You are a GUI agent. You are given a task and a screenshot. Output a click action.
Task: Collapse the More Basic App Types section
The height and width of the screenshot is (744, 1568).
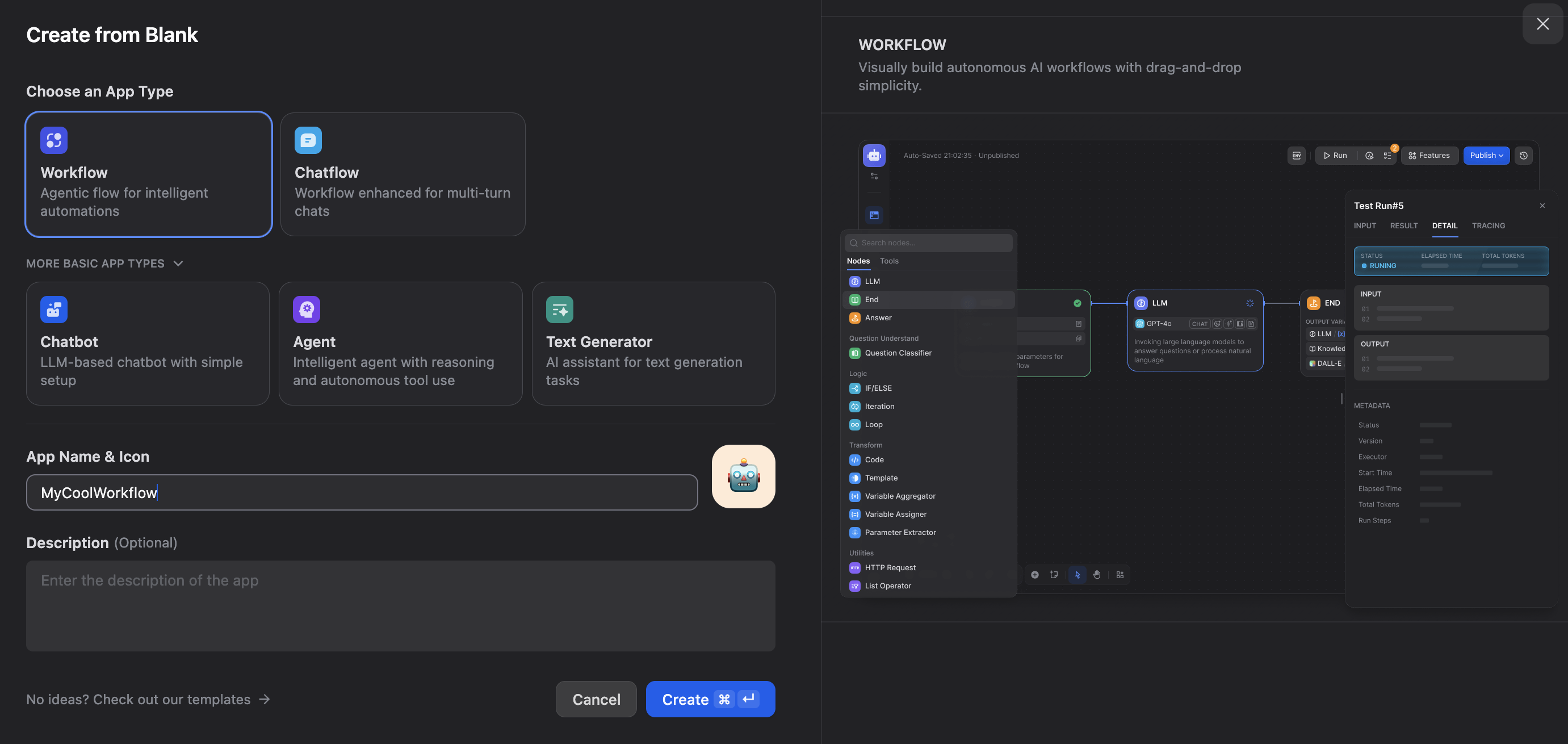[104, 264]
